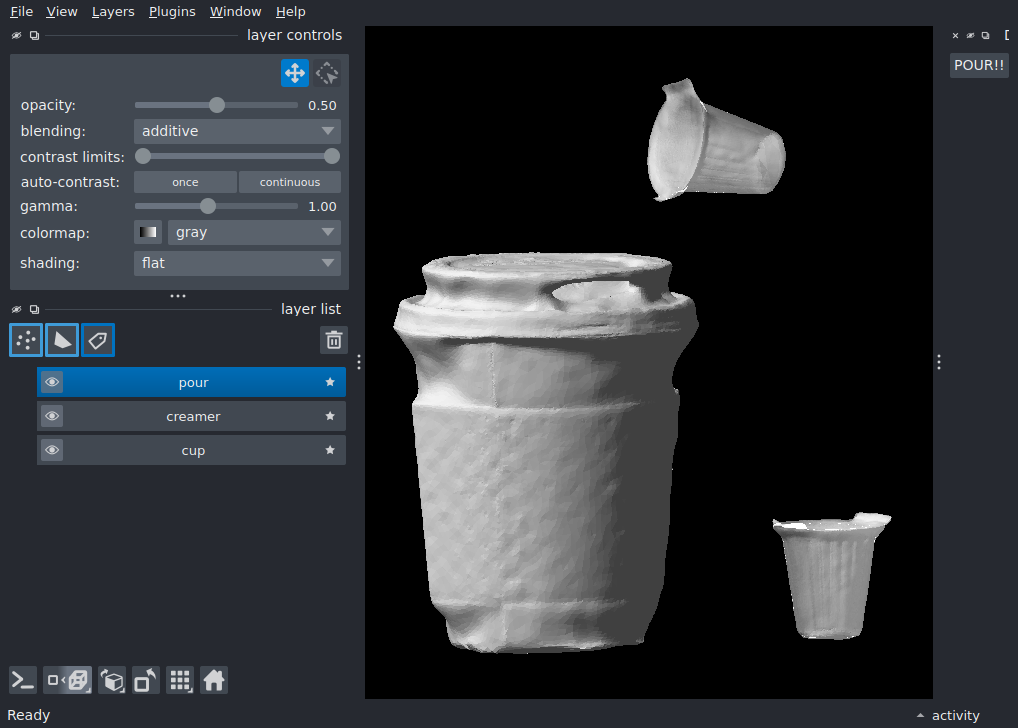
Task: Select the creamer layer row
Action: click(x=192, y=416)
